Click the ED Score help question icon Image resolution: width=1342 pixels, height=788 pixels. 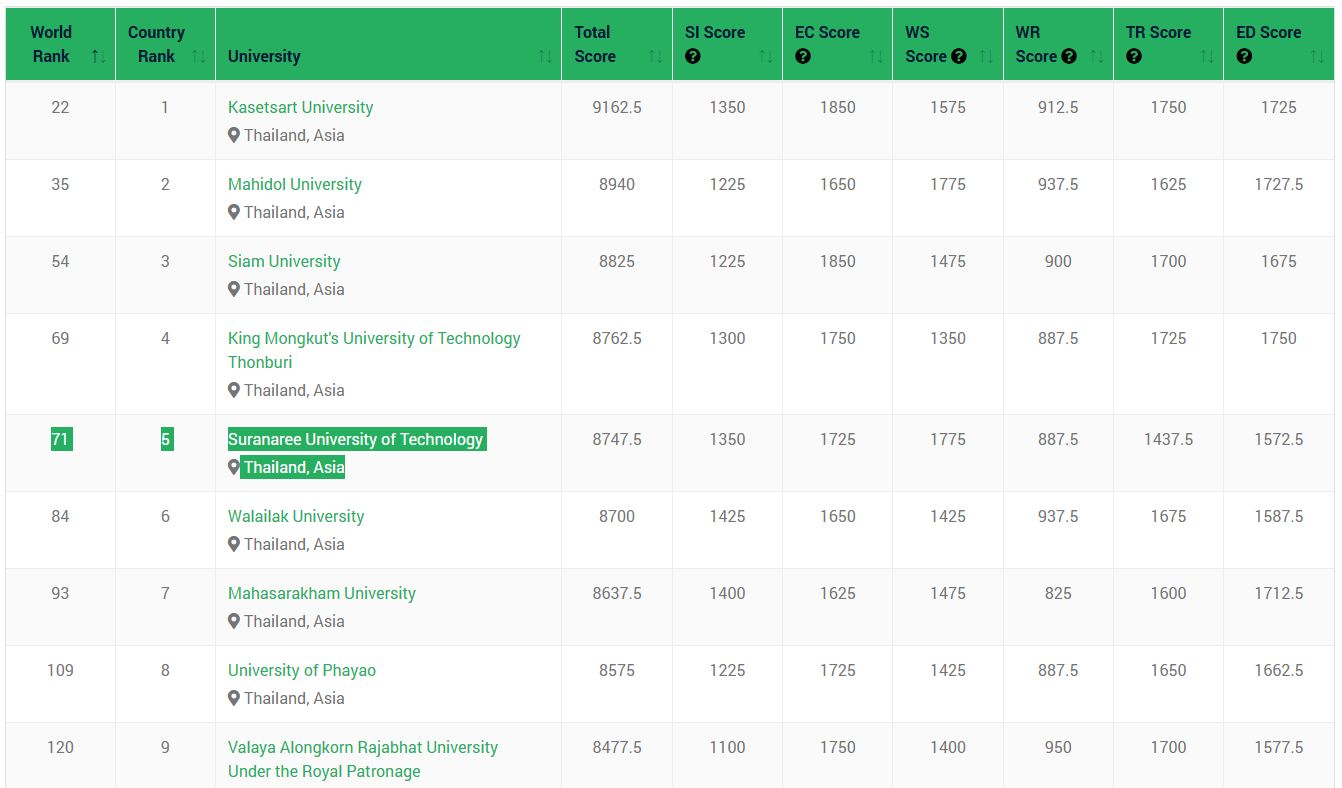click(x=1244, y=57)
